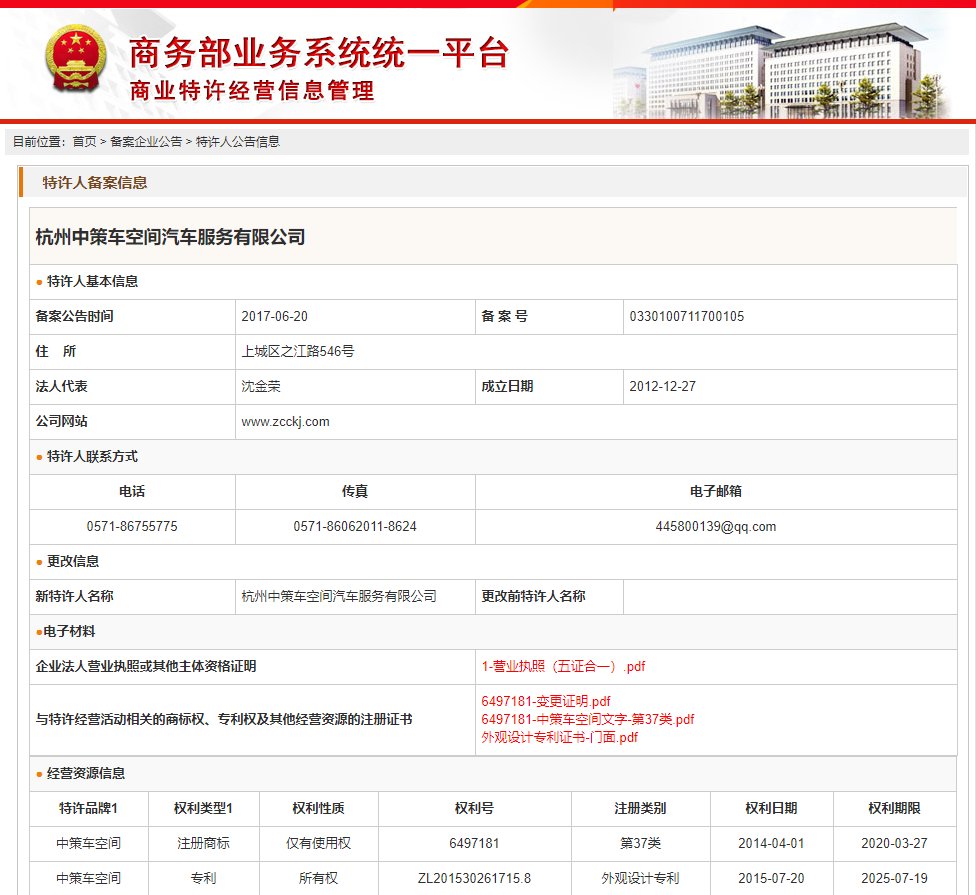Click the 特许人备案信息 section heading

95,182
